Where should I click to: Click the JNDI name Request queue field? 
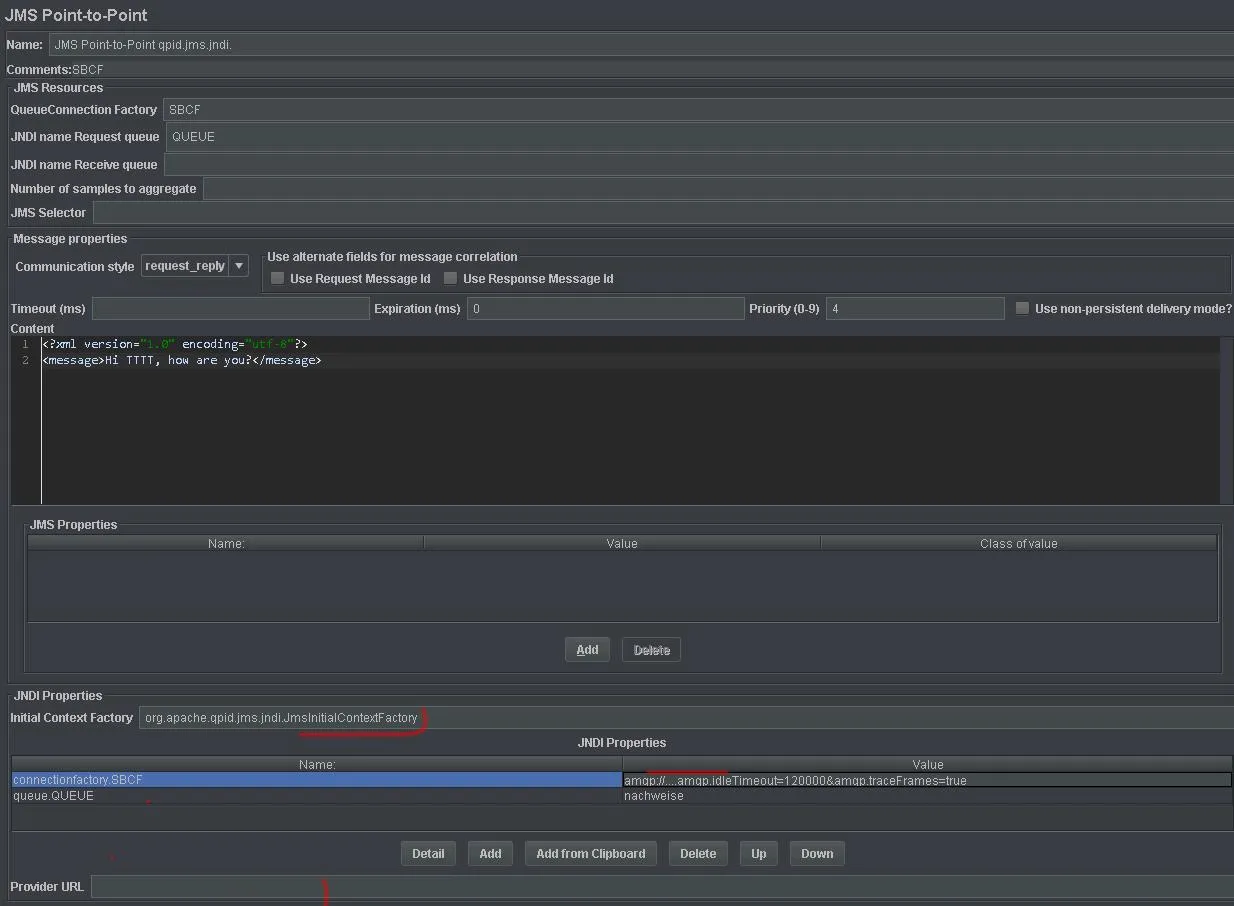click(700, 137)
